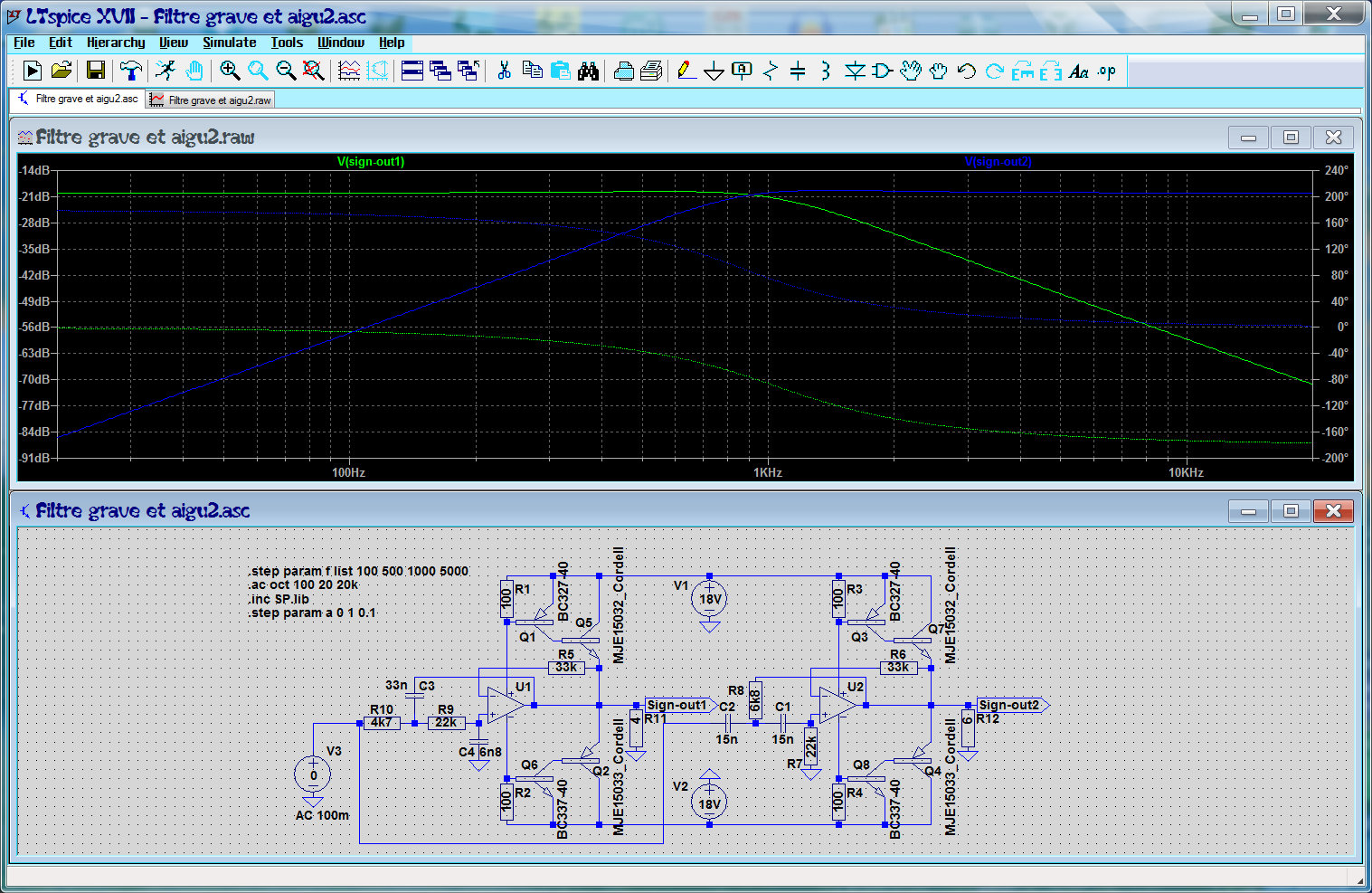Save the schematic with the floppy icon
Screen dimensions: 1372x893
point(95,71)
